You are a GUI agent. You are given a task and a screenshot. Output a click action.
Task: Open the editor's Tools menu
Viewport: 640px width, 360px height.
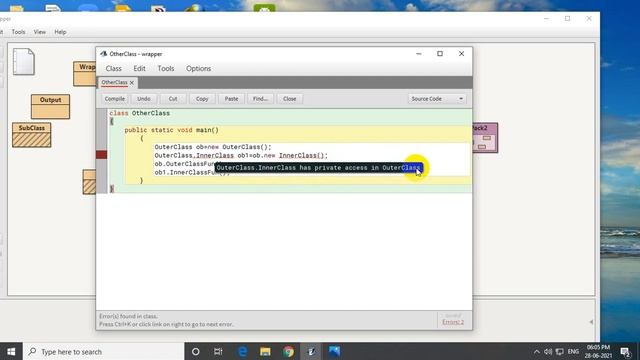[x=166, y=69]
